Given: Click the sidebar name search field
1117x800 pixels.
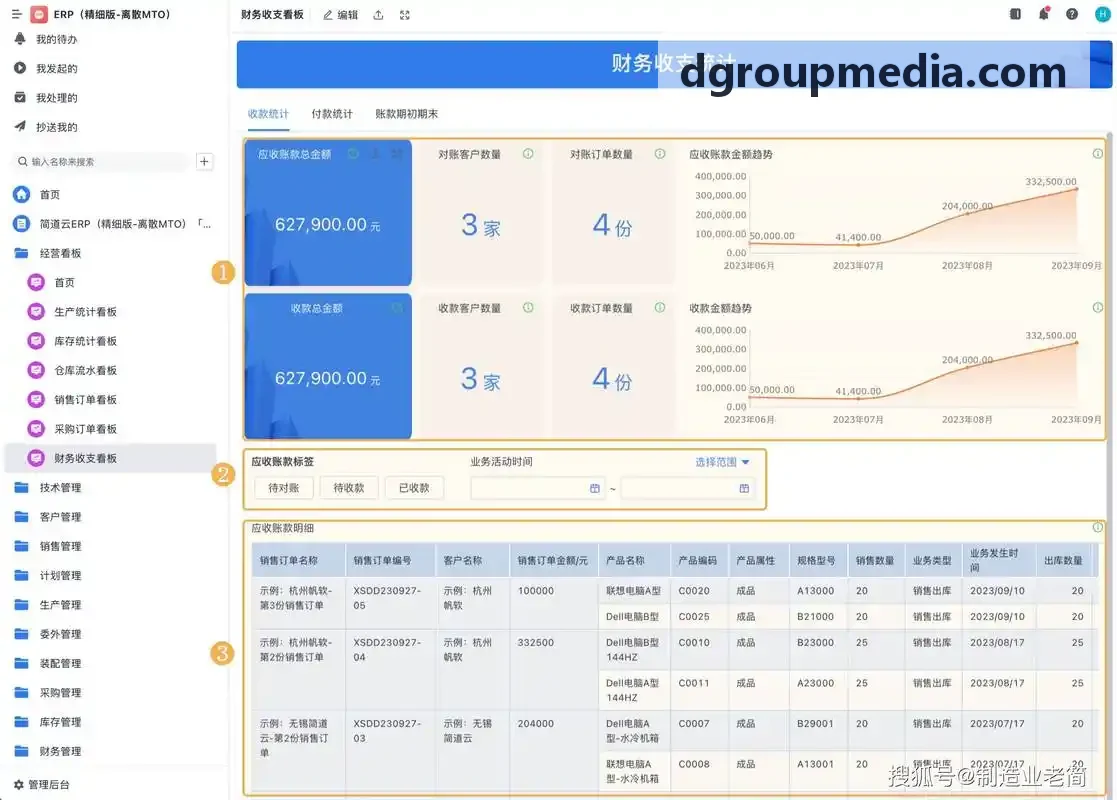Looking at the screenshot, I should pyautogui.click(x=102, y=162).
